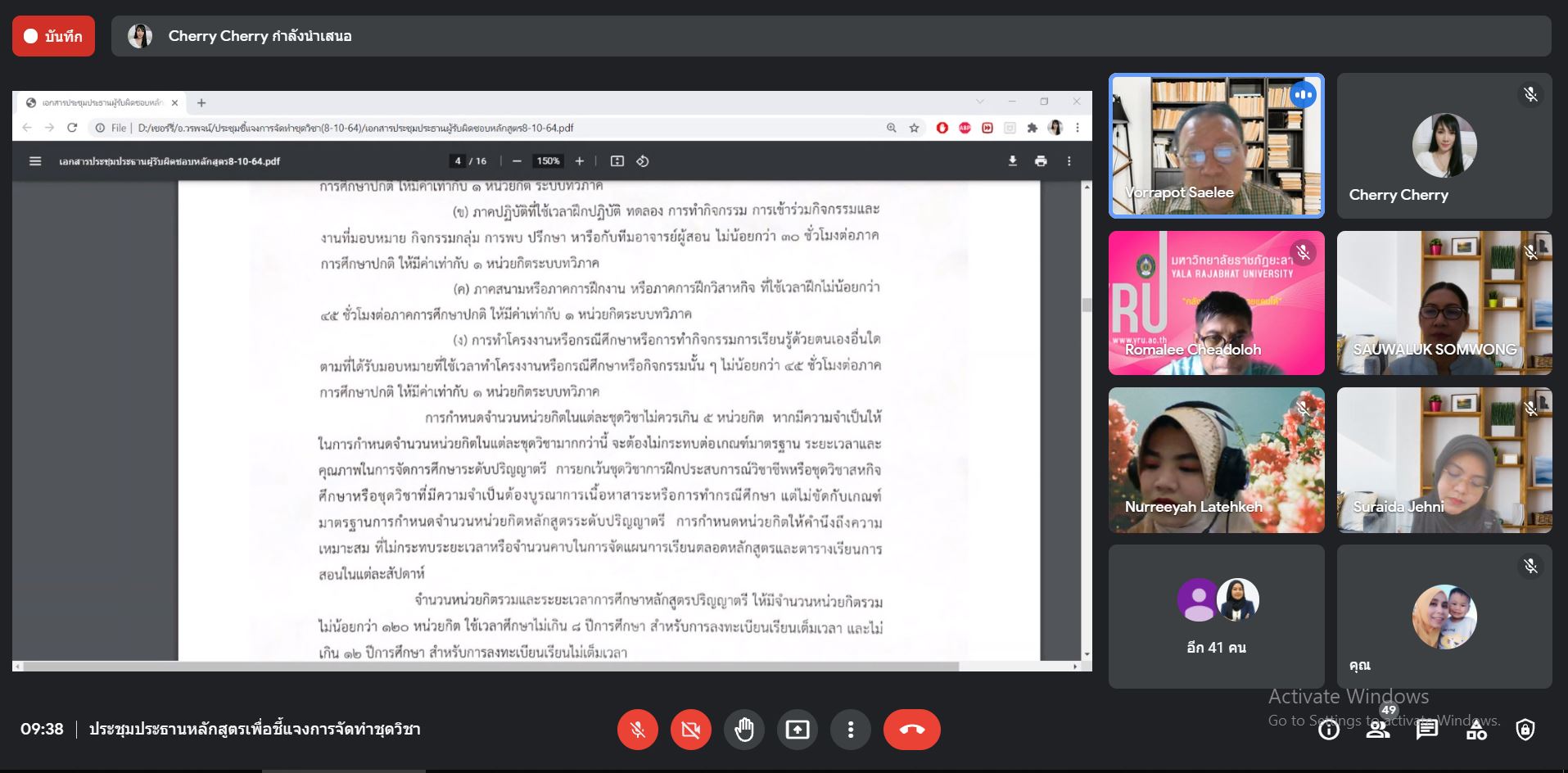Open Chrome tab search chevron
This screenshot has width=1568, height=773.
(x=980, y=102)
